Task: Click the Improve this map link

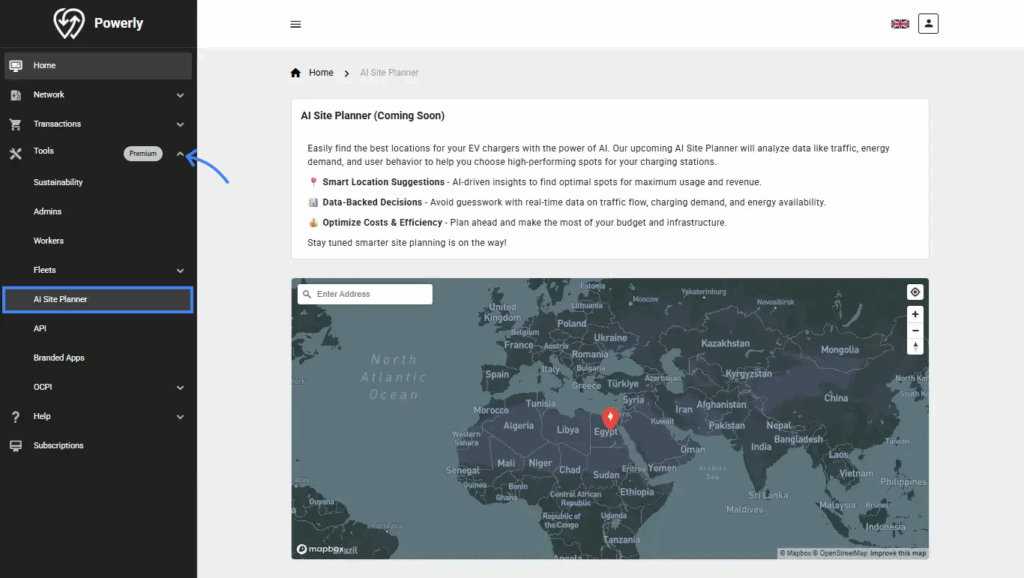Action: pos(897,553)
